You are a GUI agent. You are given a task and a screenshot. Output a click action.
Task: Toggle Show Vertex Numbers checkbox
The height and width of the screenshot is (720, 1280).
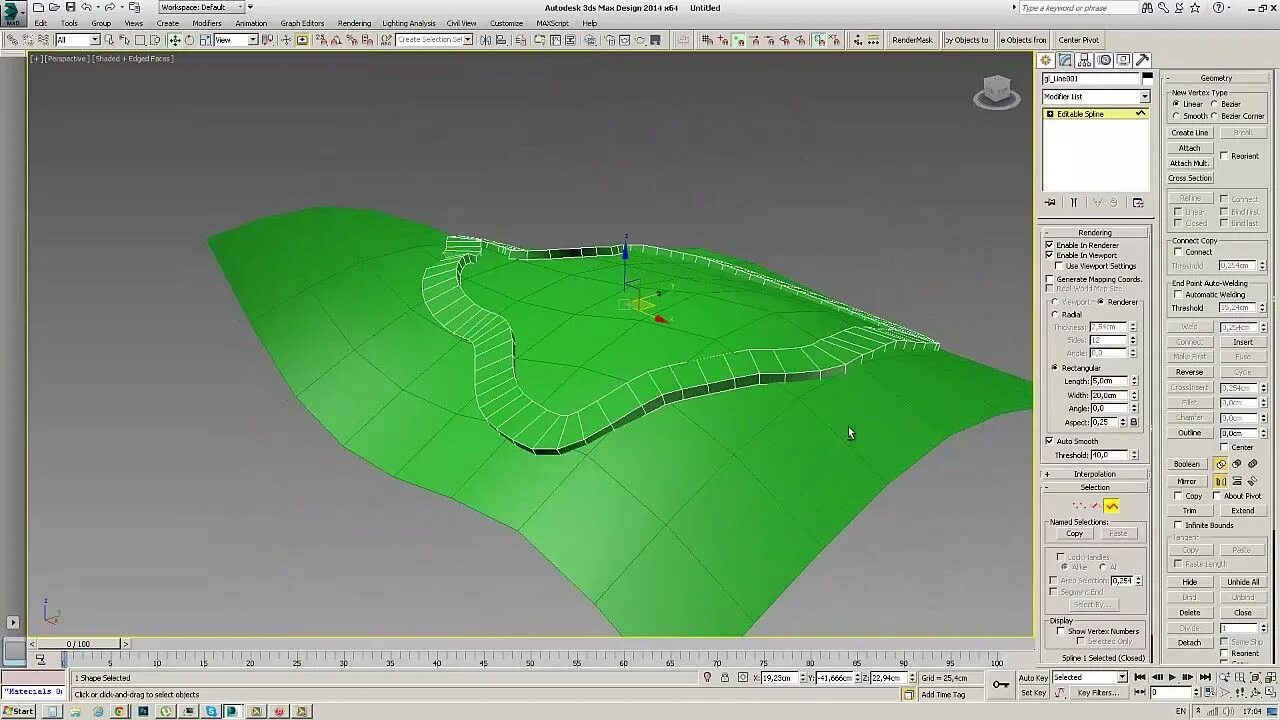tap(1060, 631)
